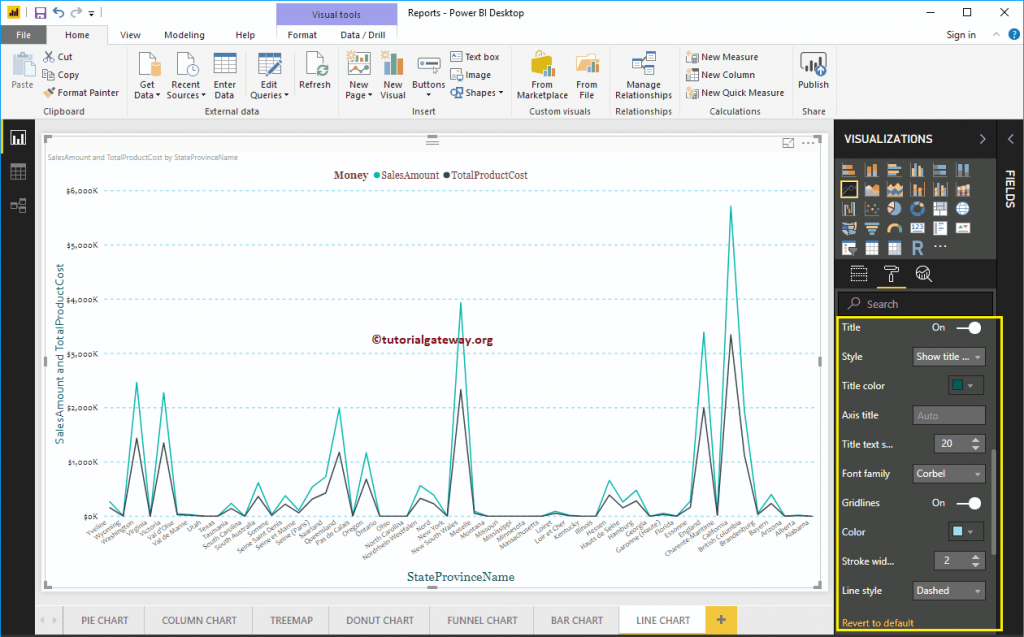Viewport: 1024px width, 637px height.
Task: Click the focus mode icon on the chart
Action: pyautogui.click(x=789, y=144)
